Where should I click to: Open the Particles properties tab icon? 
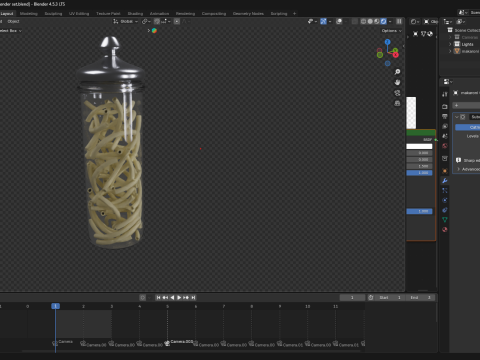tap(445, 190)
